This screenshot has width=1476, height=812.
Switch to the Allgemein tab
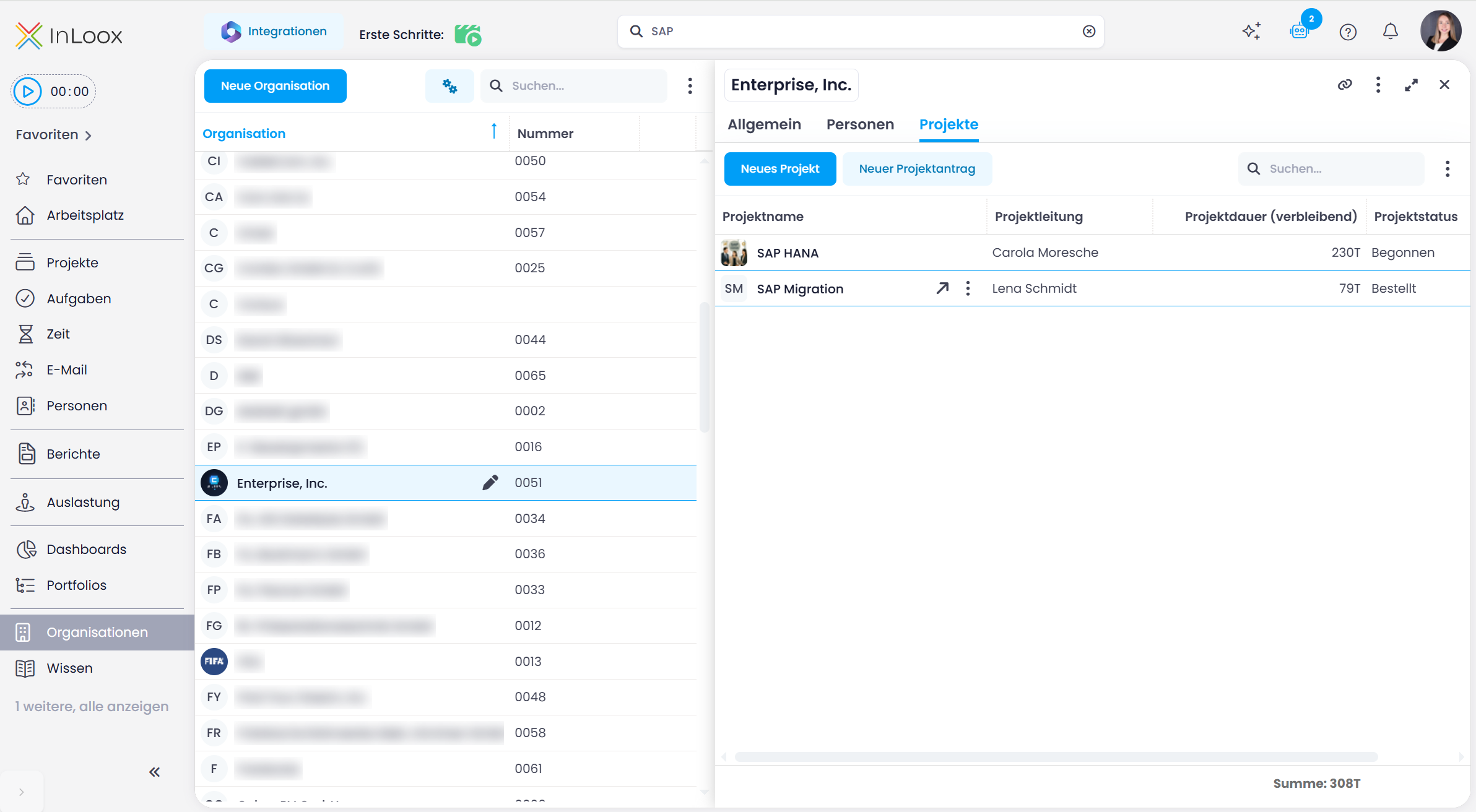(x=765, y=124)
